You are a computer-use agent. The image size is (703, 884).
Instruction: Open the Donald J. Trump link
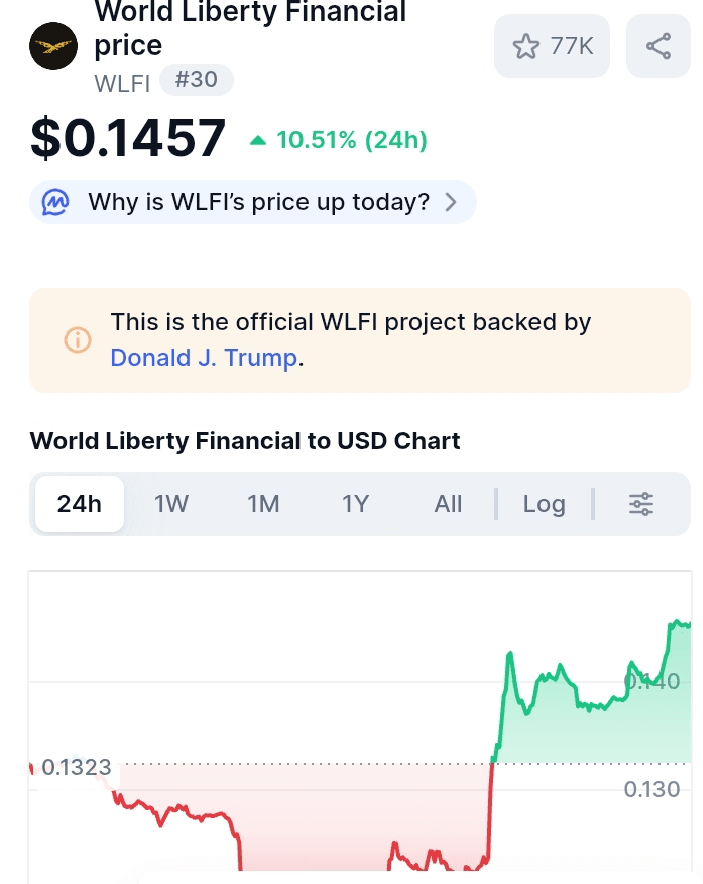(204, 357)
